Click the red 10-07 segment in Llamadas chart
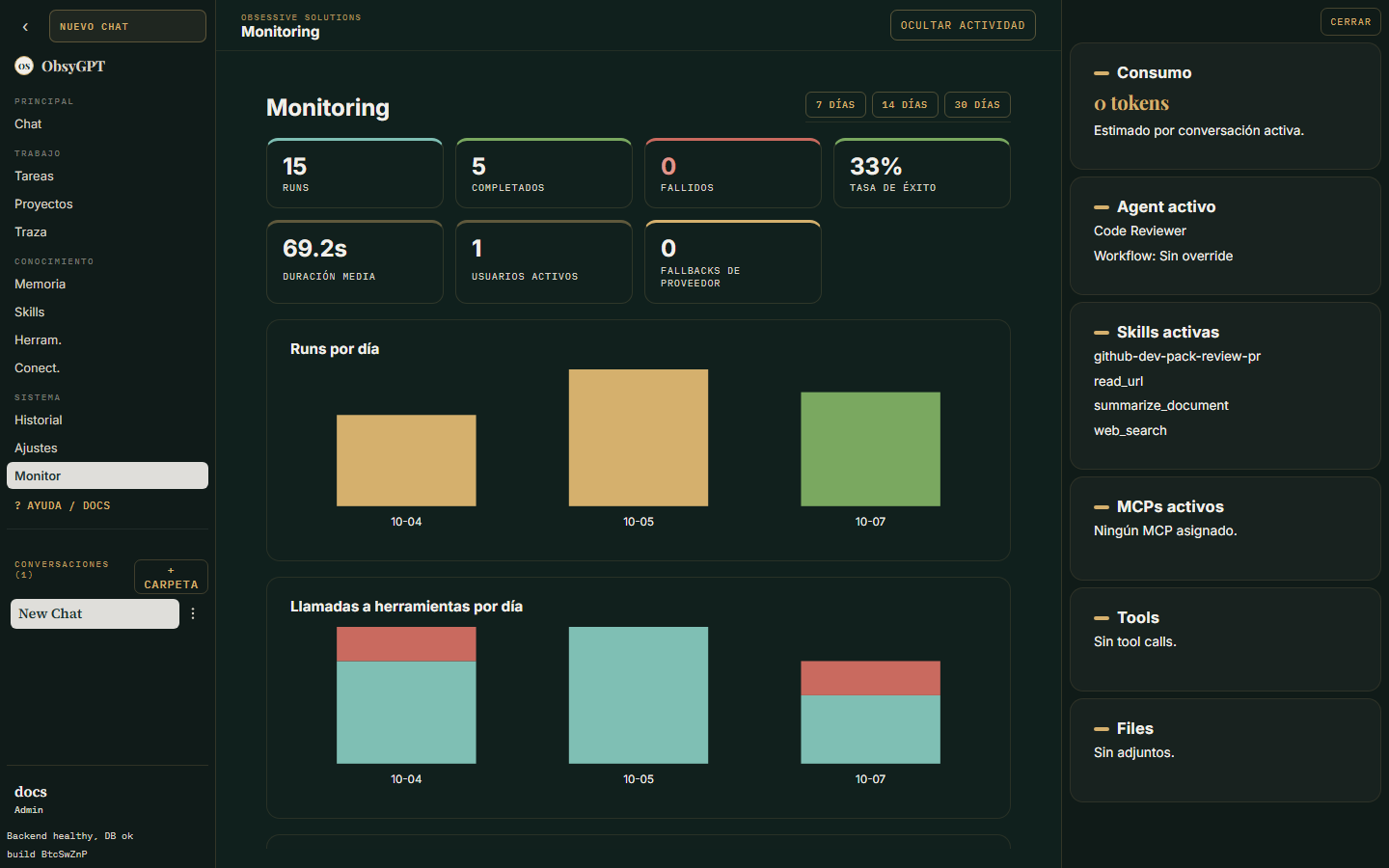Viewport: 1389px width, 868px height. tap(870, 678)
